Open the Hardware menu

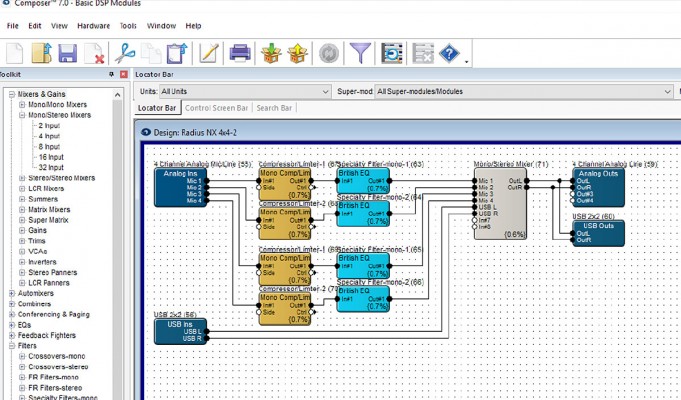pos(93,26)
